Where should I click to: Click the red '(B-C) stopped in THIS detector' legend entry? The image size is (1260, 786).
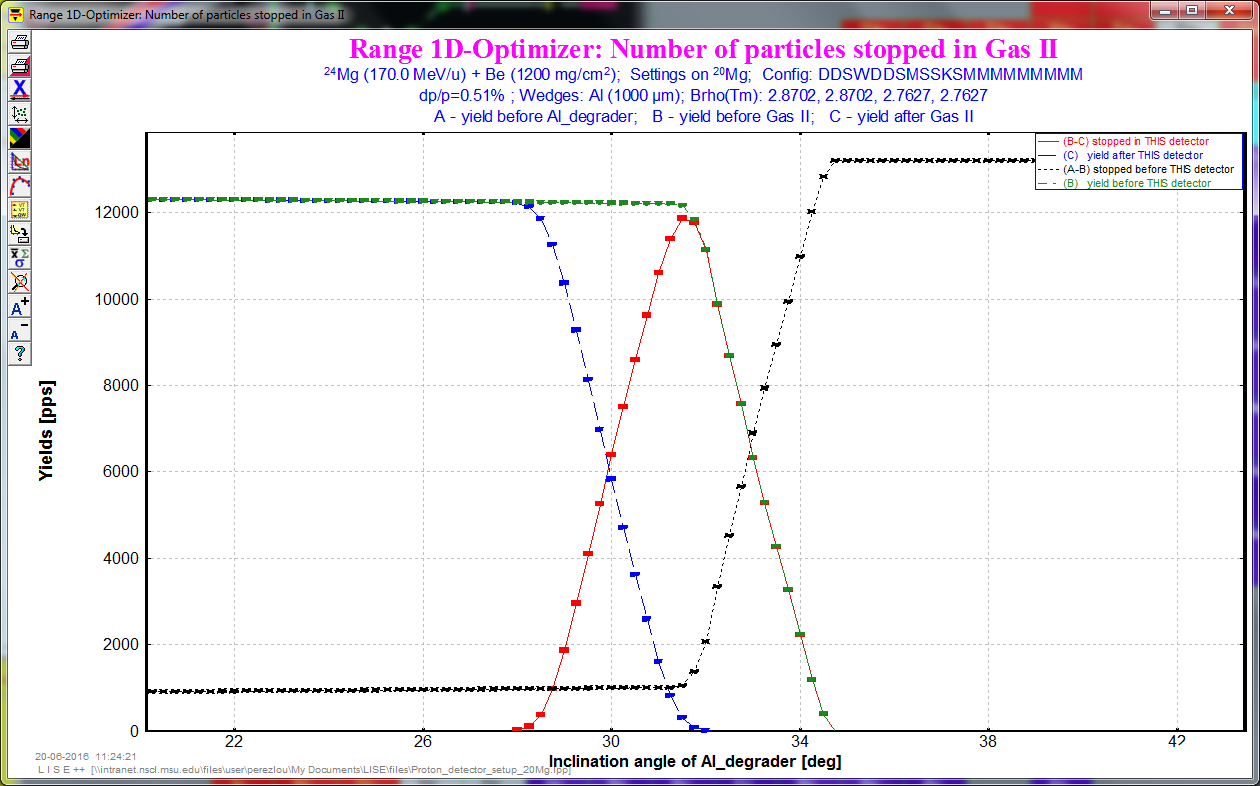[x=1135, y=142]
